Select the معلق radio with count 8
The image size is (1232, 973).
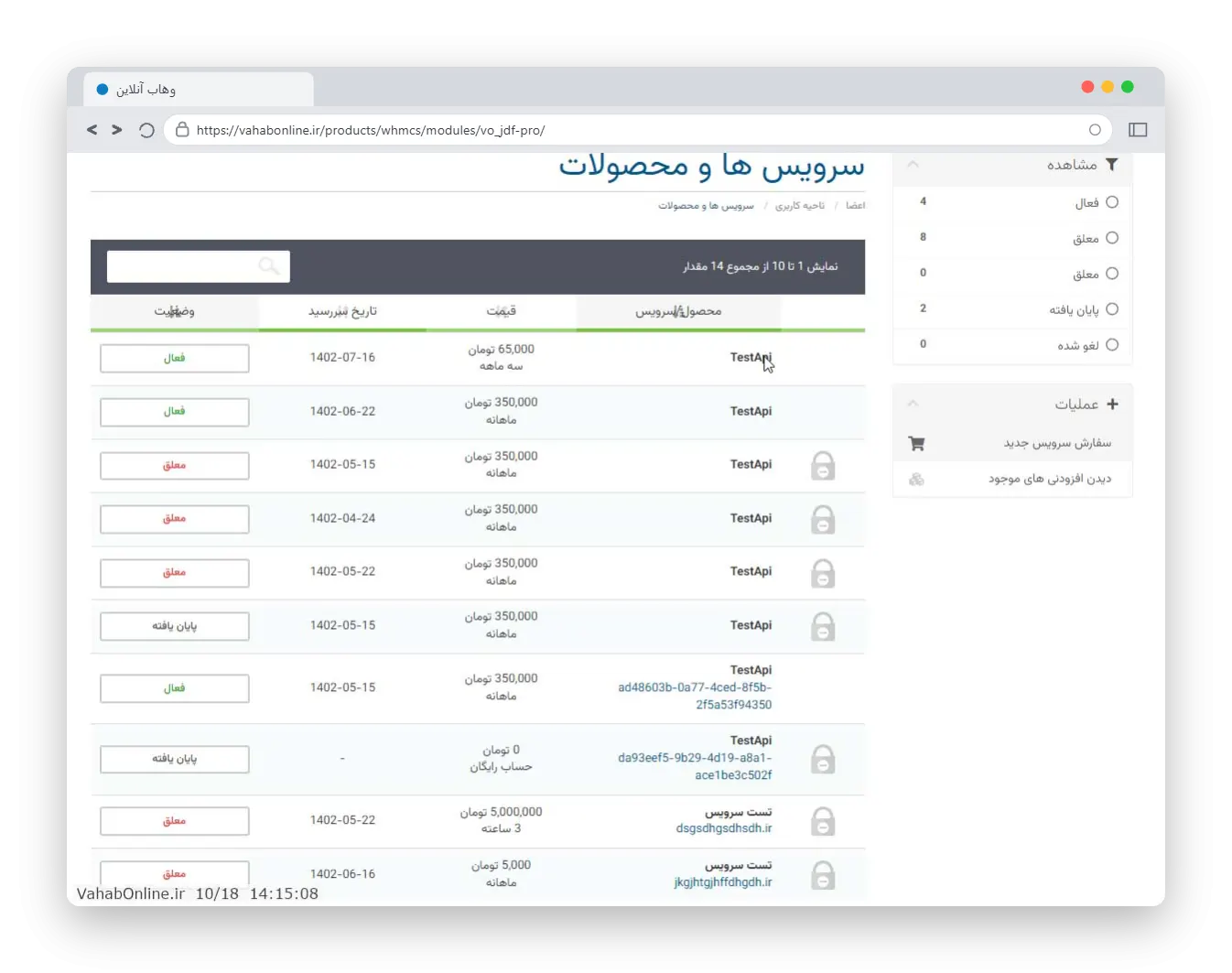click(1112, 238)
